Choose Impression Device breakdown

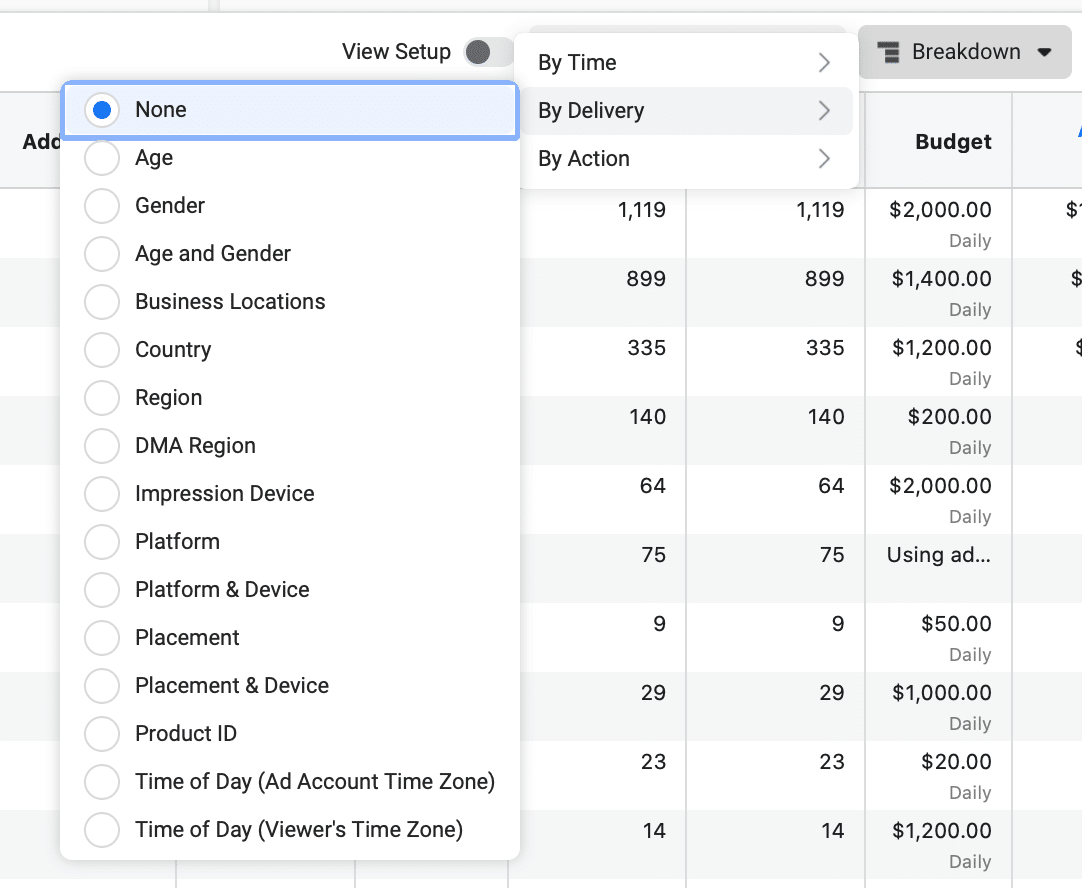pos(102,494)
